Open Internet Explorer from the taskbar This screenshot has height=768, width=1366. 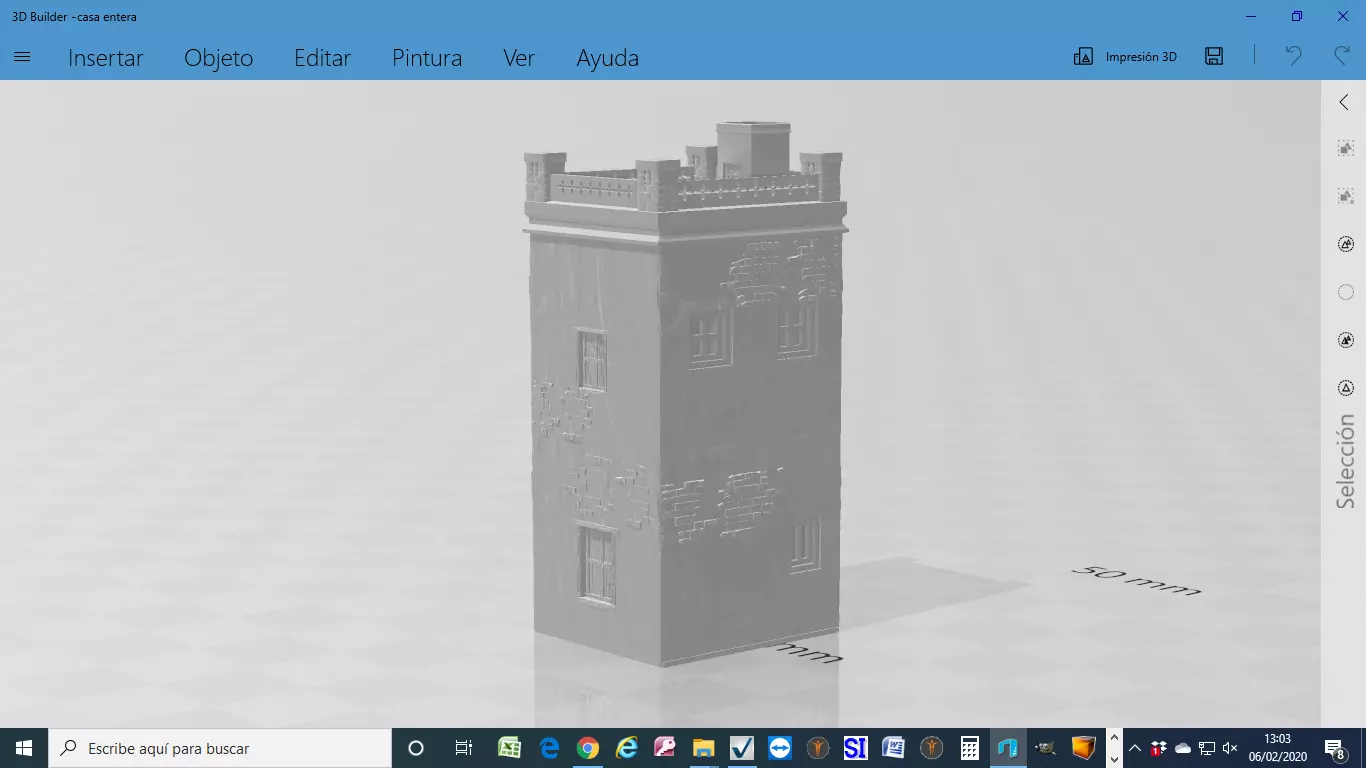point(626,748)
